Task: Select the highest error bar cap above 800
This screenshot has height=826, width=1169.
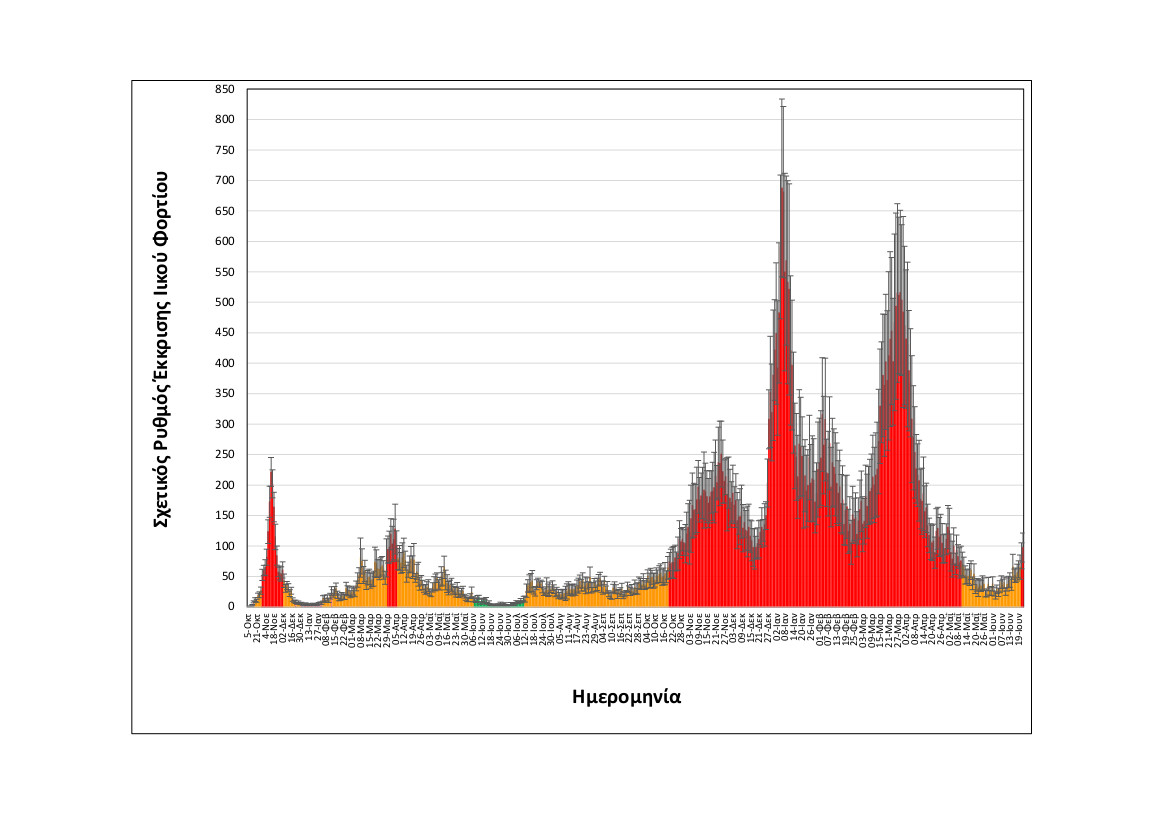Action: tap(782, 99)
